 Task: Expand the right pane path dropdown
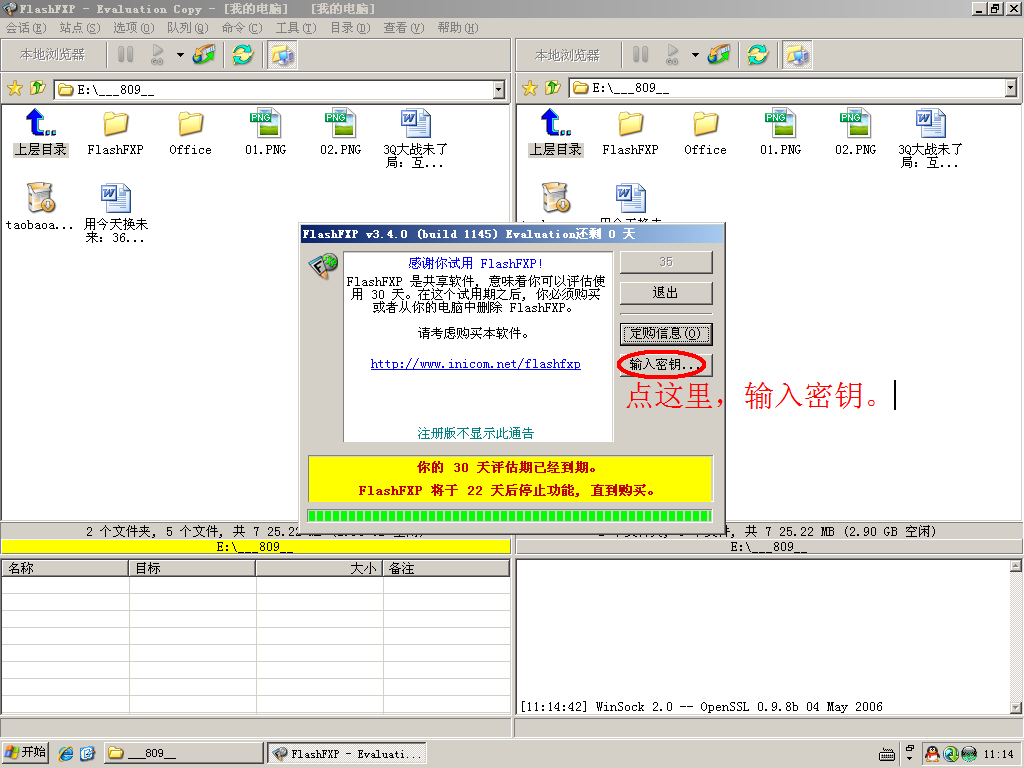pos(1010,89)
